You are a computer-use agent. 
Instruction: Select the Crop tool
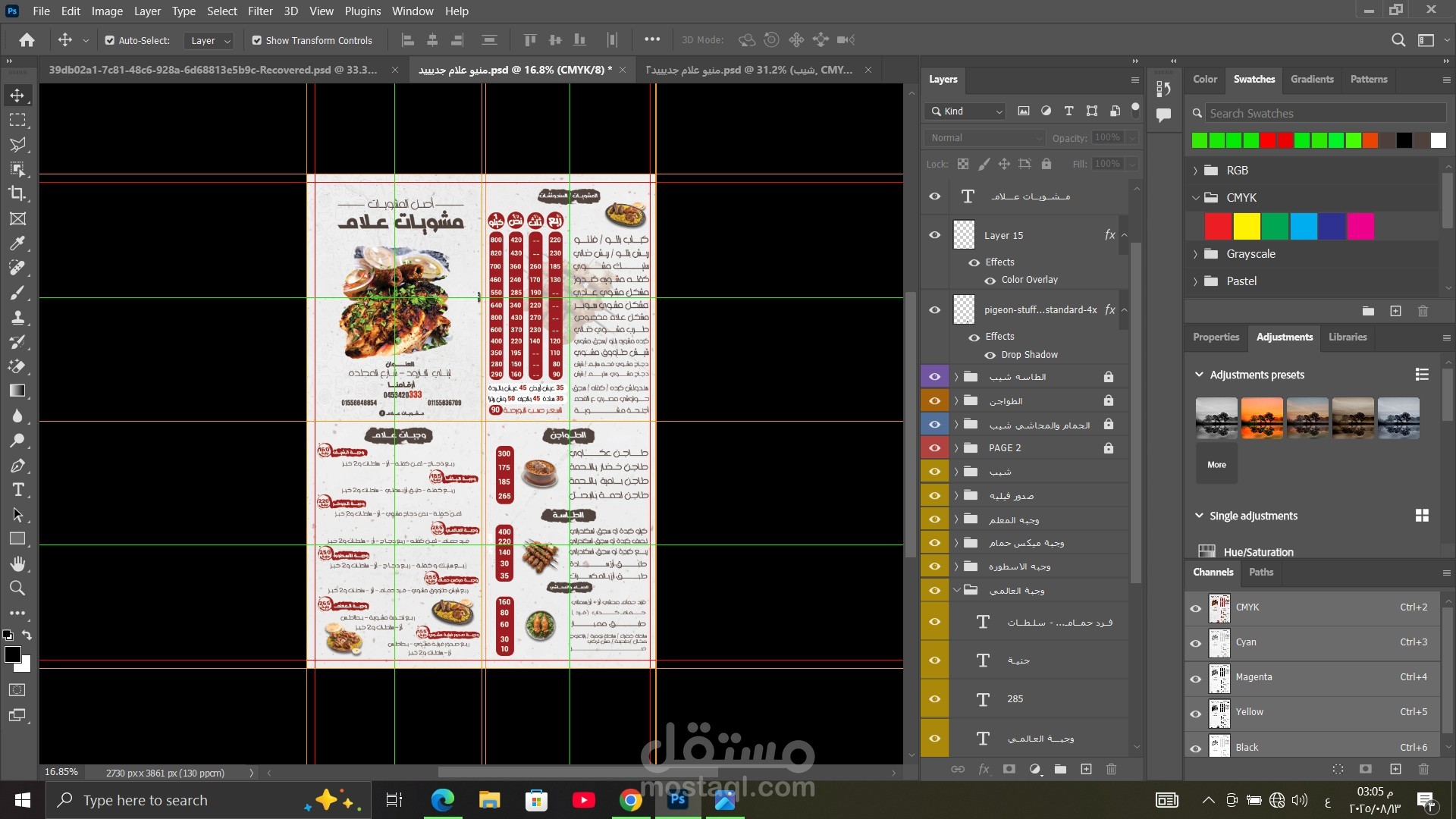pos(17,193)
